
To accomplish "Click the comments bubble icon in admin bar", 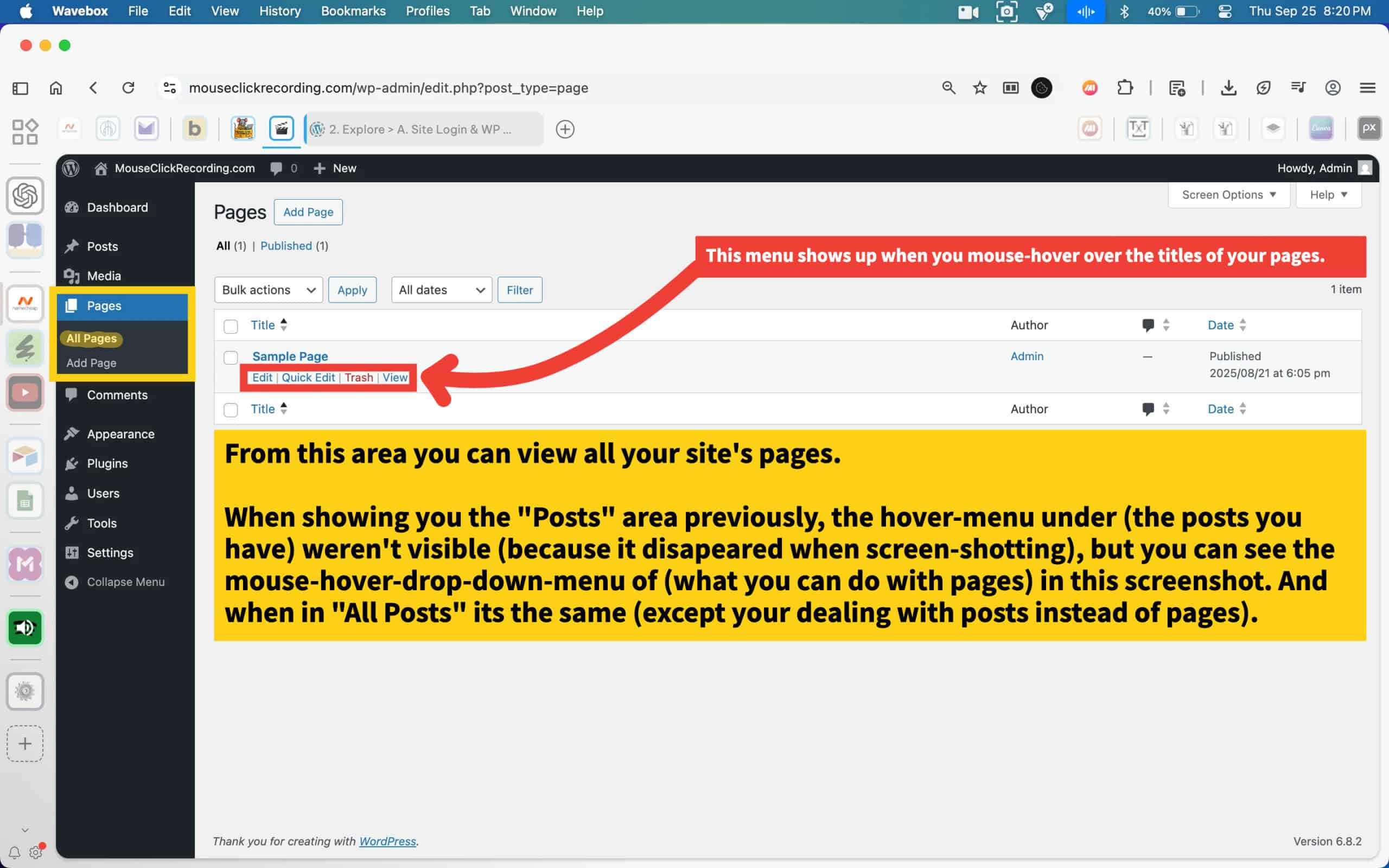I will tap(277, 168).
